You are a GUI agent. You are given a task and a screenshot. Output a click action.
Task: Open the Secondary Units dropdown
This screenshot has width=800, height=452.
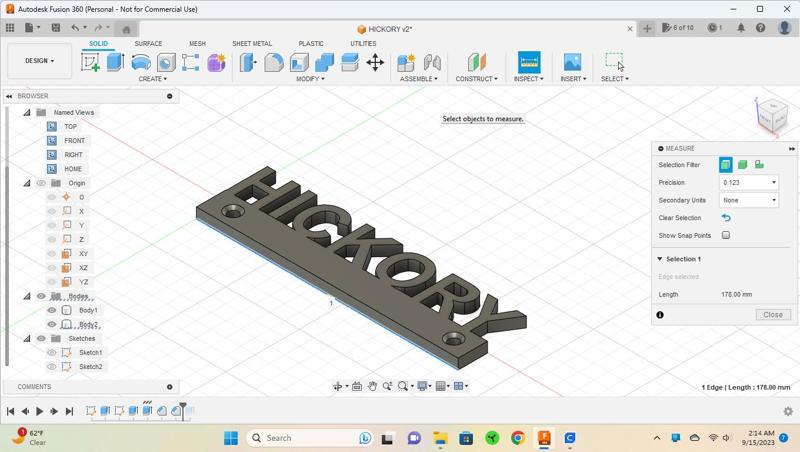pos(748,200)
